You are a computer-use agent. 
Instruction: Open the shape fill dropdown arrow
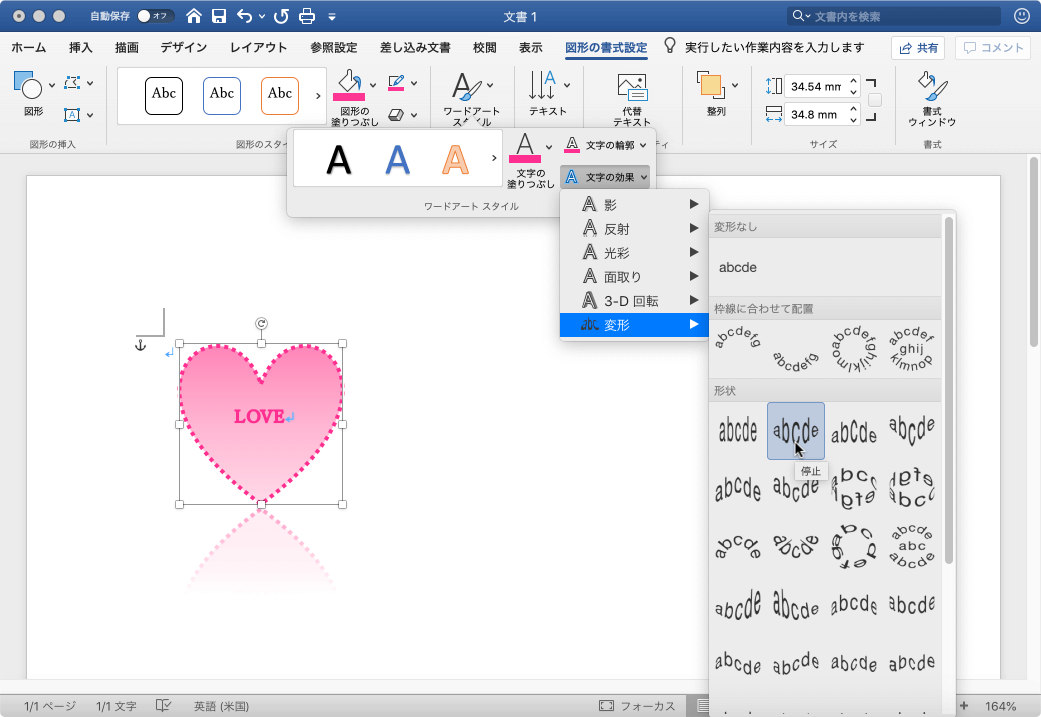point(372,85)
